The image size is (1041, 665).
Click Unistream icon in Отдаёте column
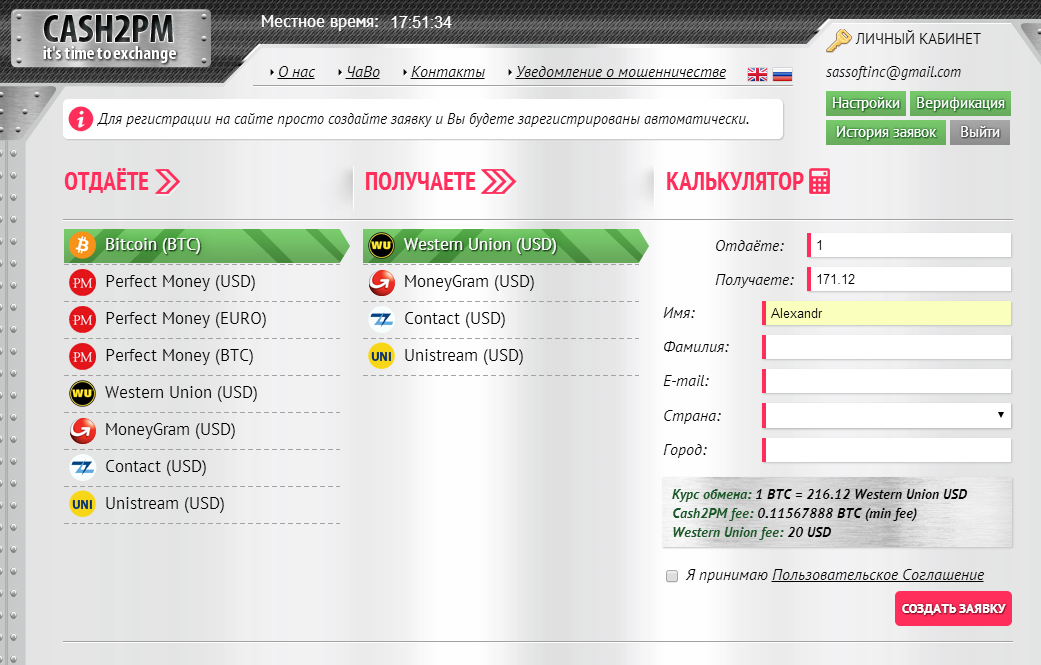(82, 504)
